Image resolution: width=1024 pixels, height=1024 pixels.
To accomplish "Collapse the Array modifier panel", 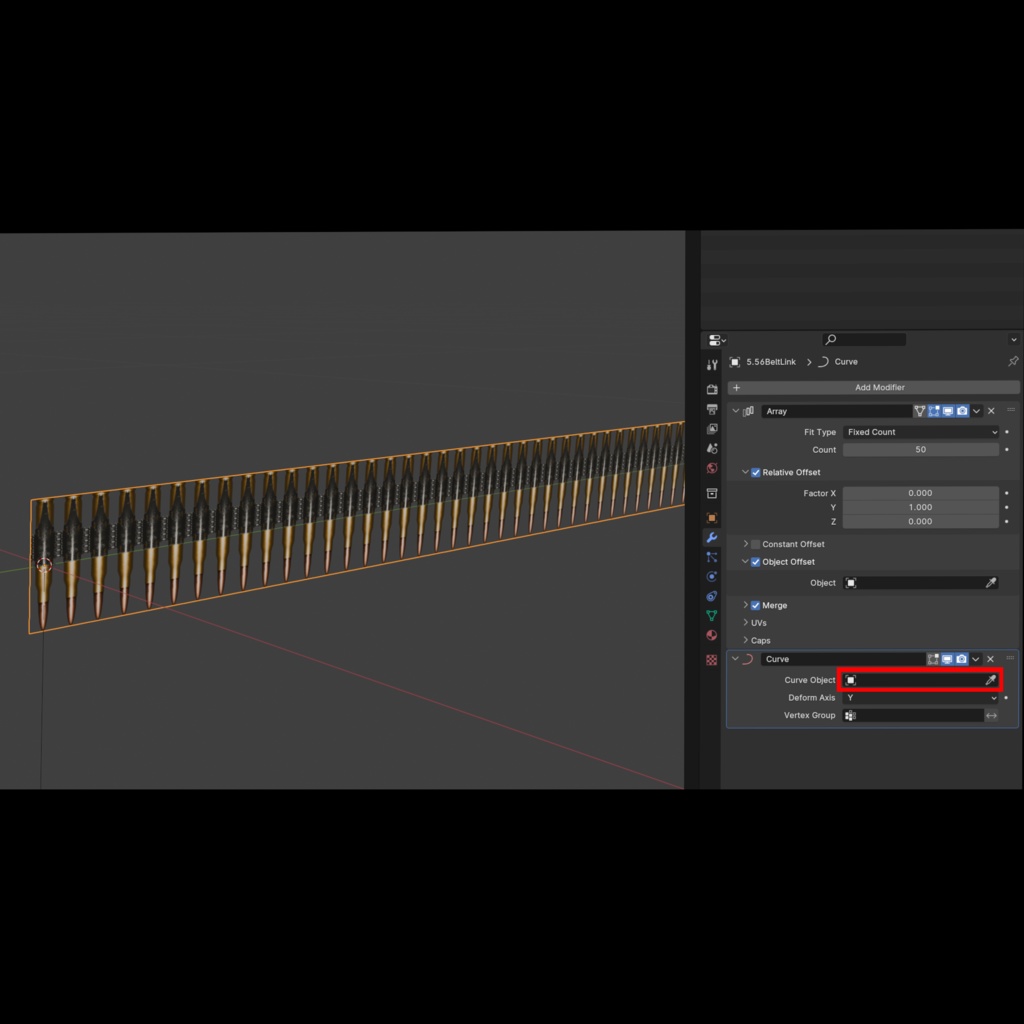I will point(735,411).
